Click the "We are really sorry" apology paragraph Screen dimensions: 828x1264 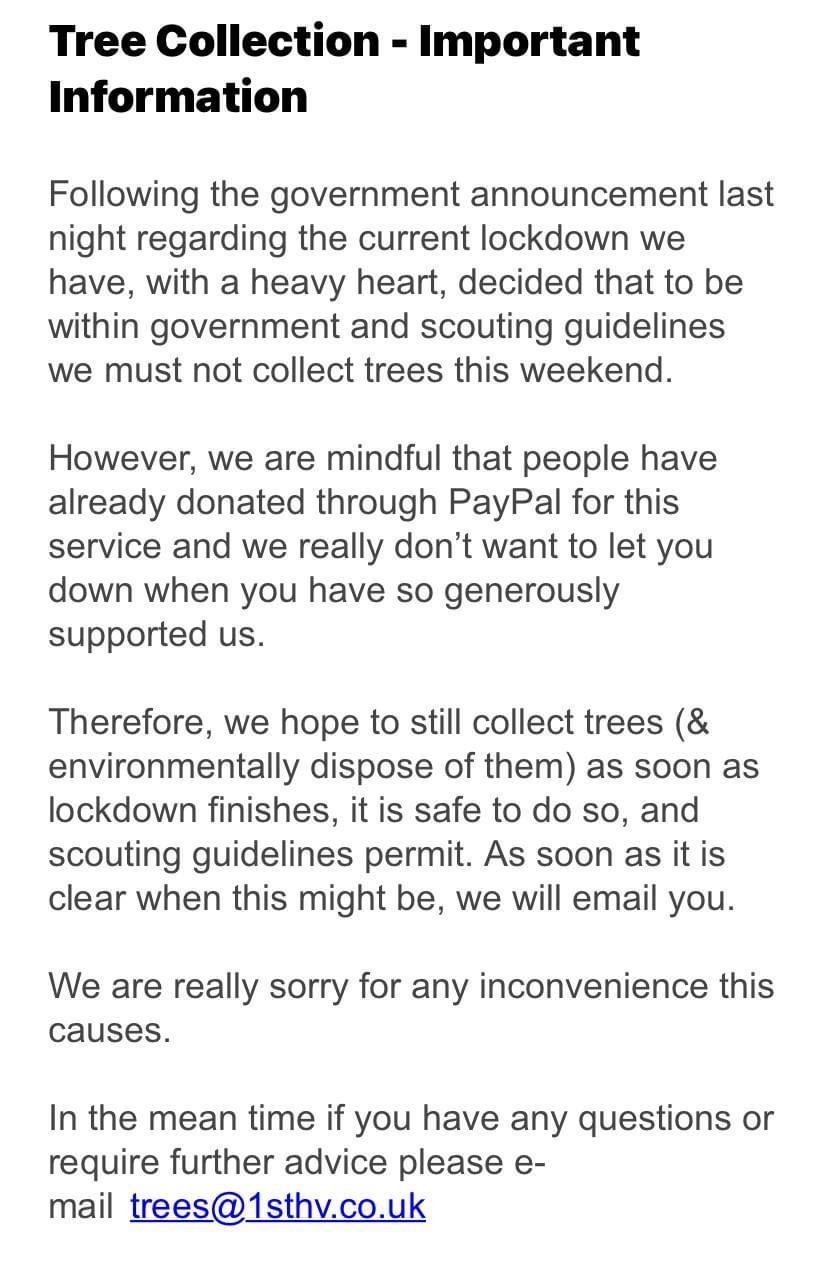tap(411, 1007)
